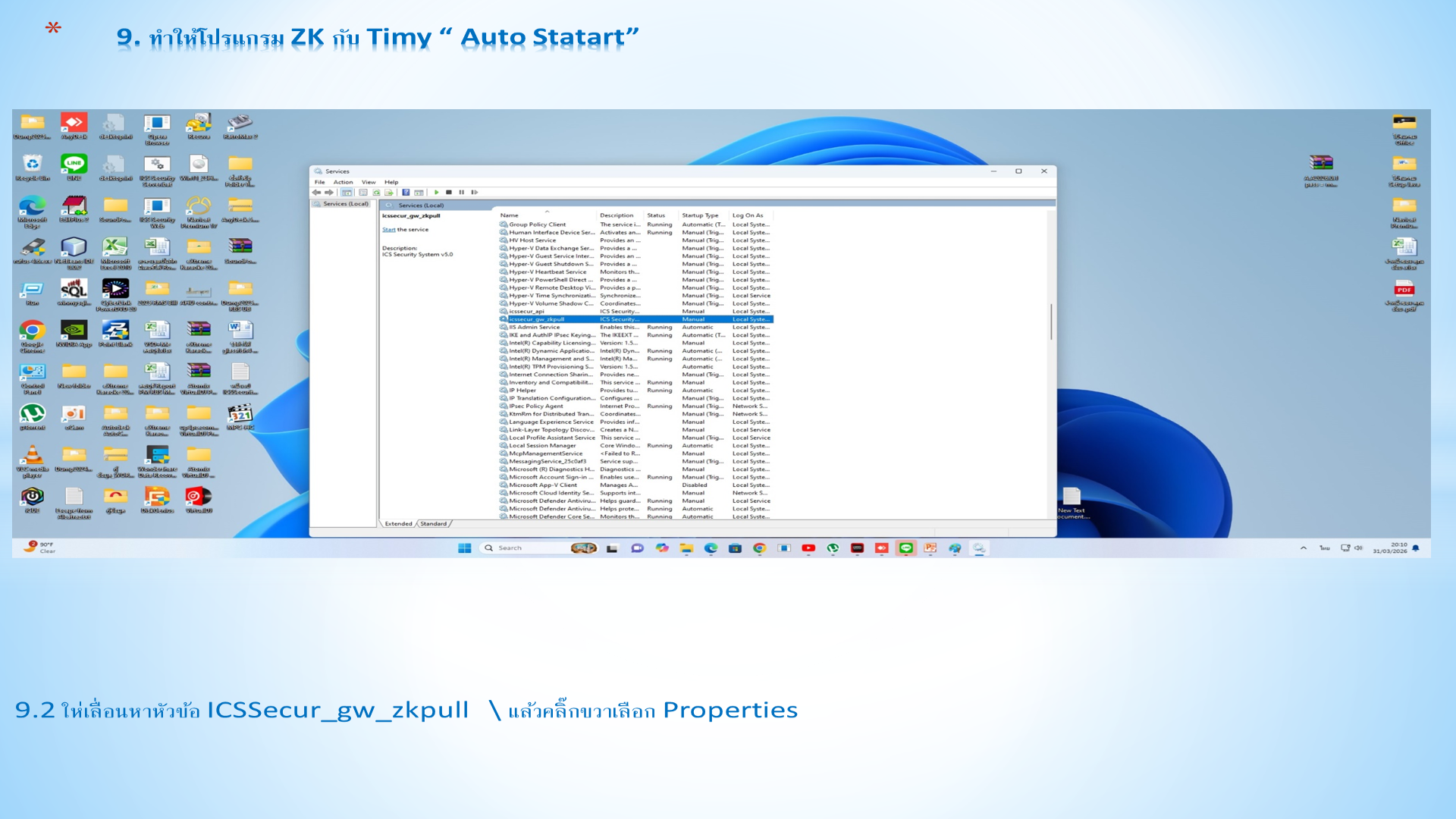Open Navicat Premium desktop shortcut

pos(199,212)
